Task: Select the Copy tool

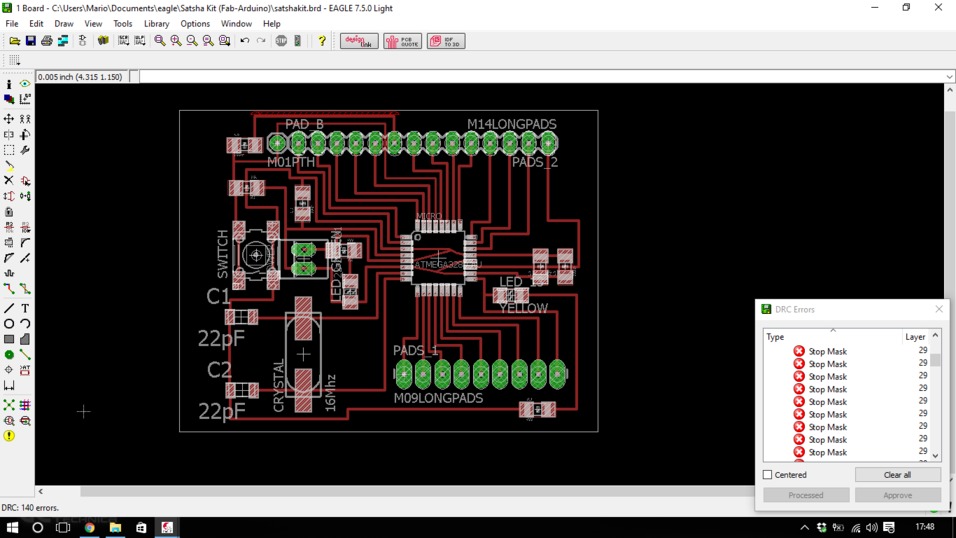Action: coord(25,119)
